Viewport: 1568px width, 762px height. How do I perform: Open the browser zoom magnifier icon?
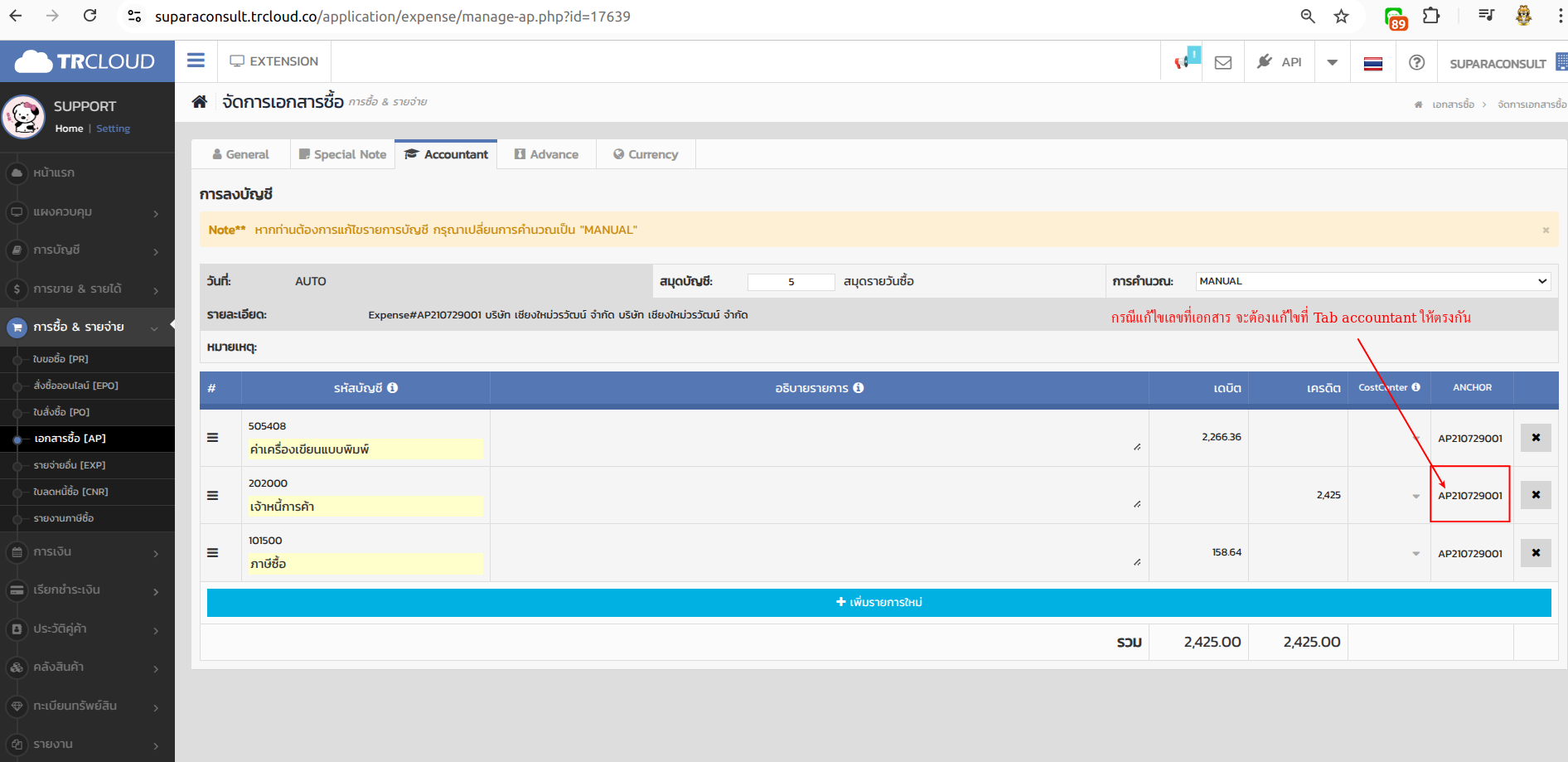1308,16
